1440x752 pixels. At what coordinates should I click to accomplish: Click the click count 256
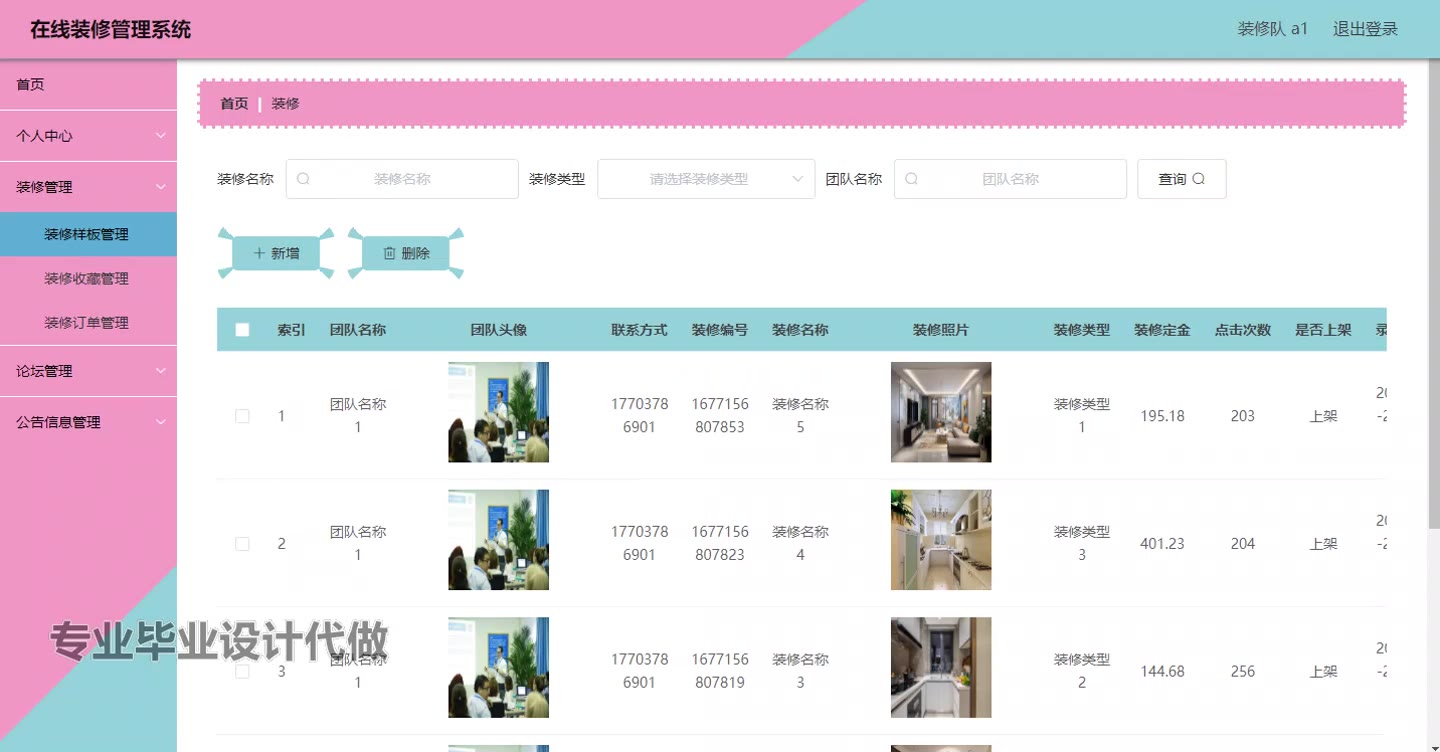(x=1243, y=671)
